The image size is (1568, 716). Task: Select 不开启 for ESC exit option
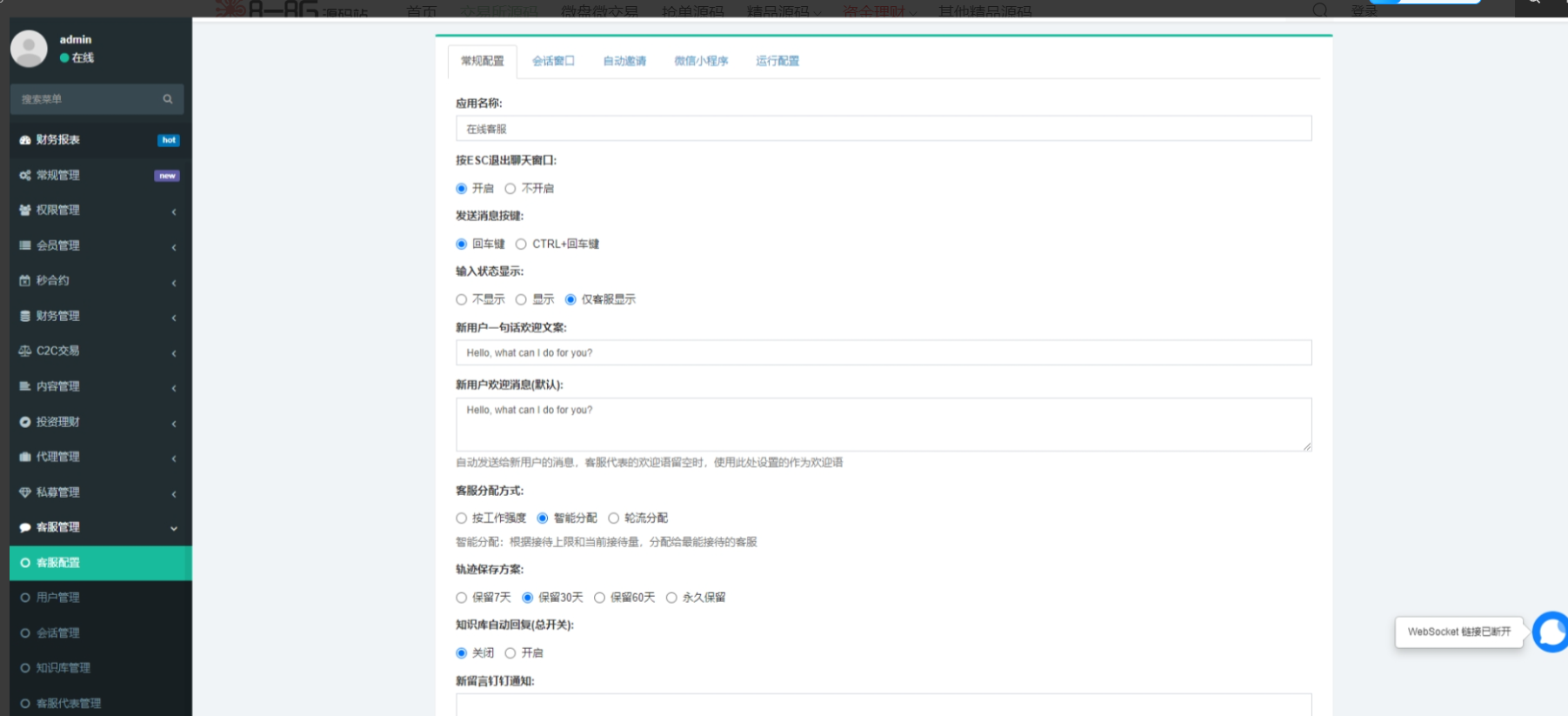click(510, 189)
